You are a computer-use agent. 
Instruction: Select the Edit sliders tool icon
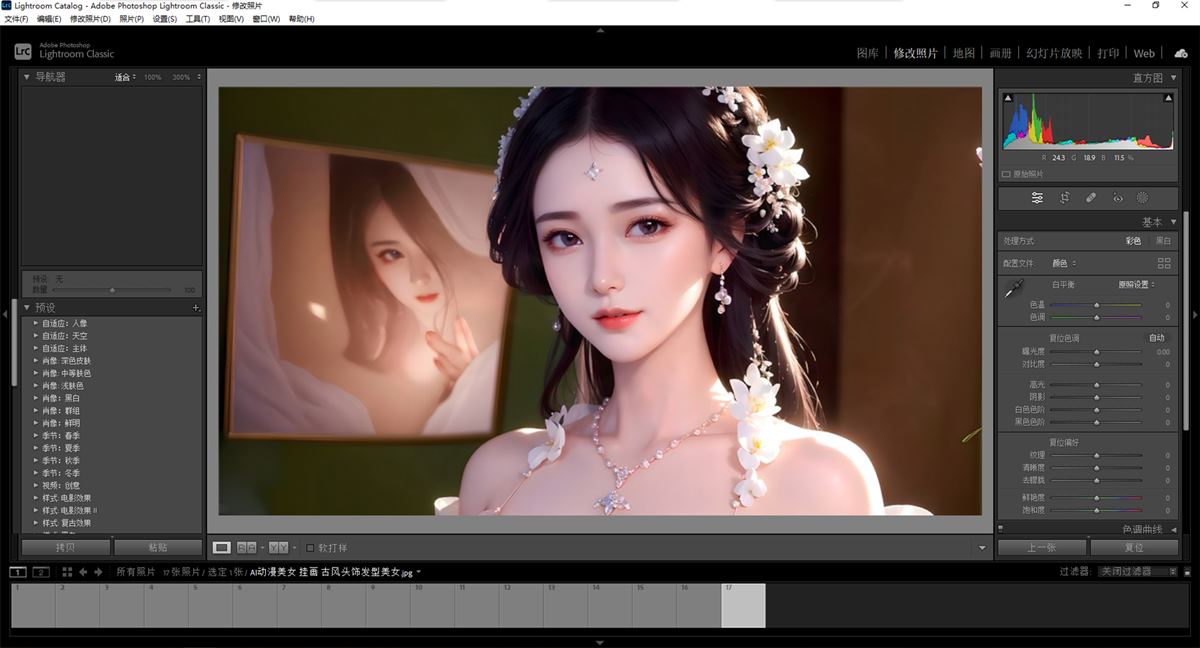coord(1037,198)
